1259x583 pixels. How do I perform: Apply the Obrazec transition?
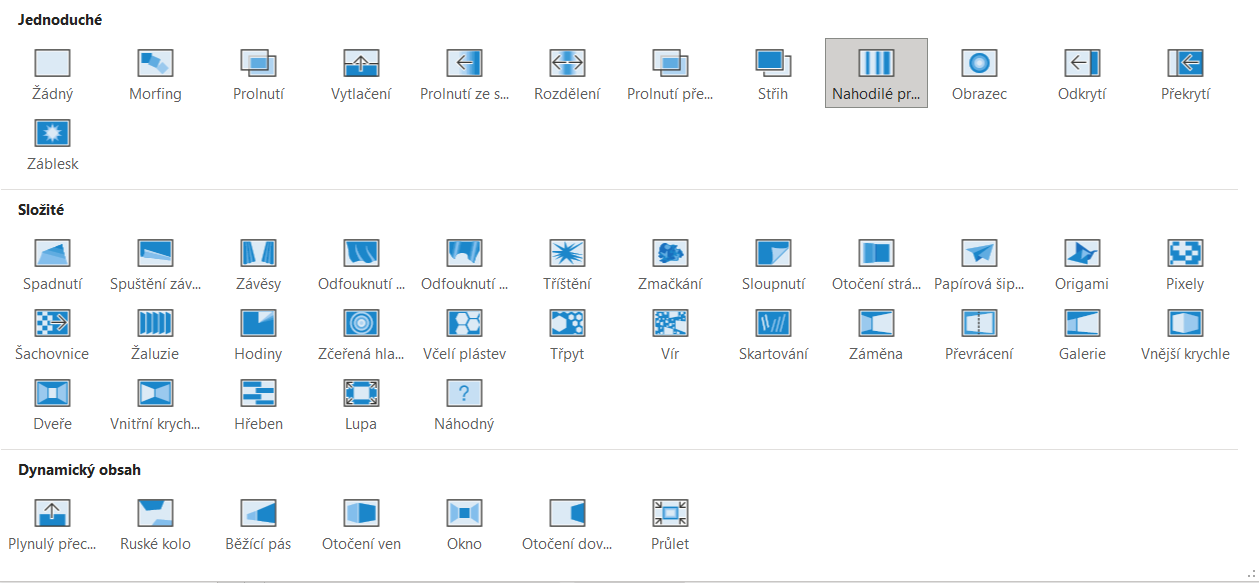[x=979, y=73]
